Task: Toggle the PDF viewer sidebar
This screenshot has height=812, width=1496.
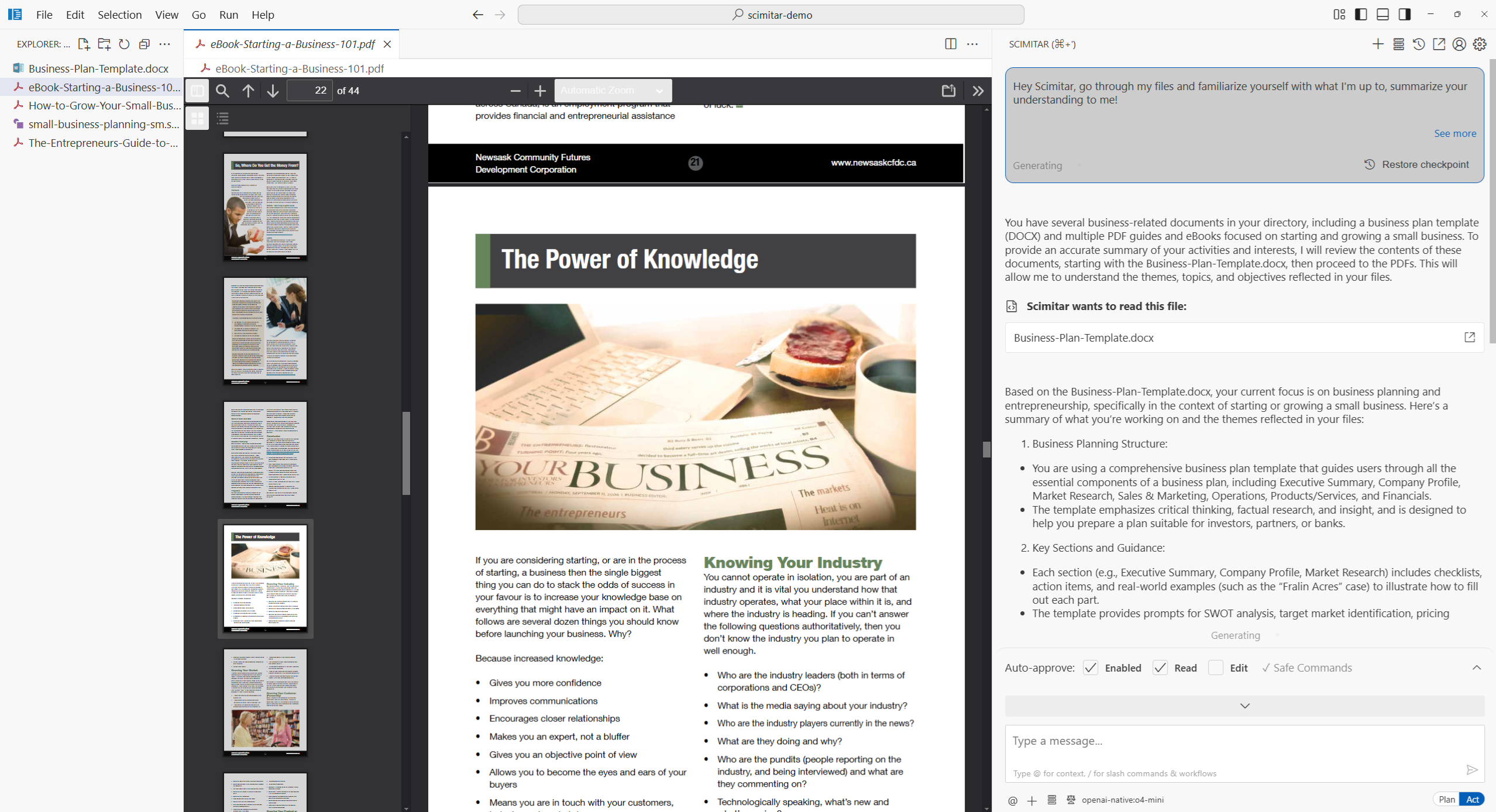Action: tap(197, 91)
